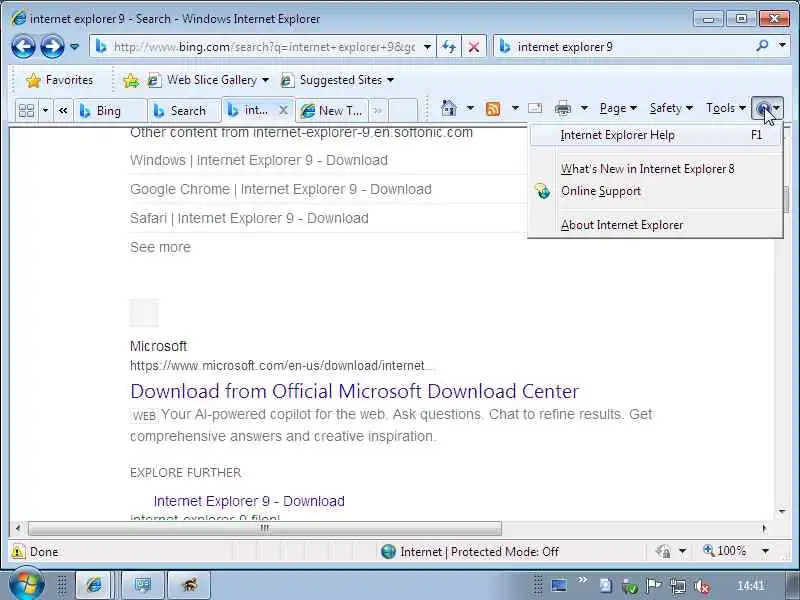800x600 pixels.
Task: Open the lower 'Internet Explorer 9 - Download' link
Action: coord(249,501)
